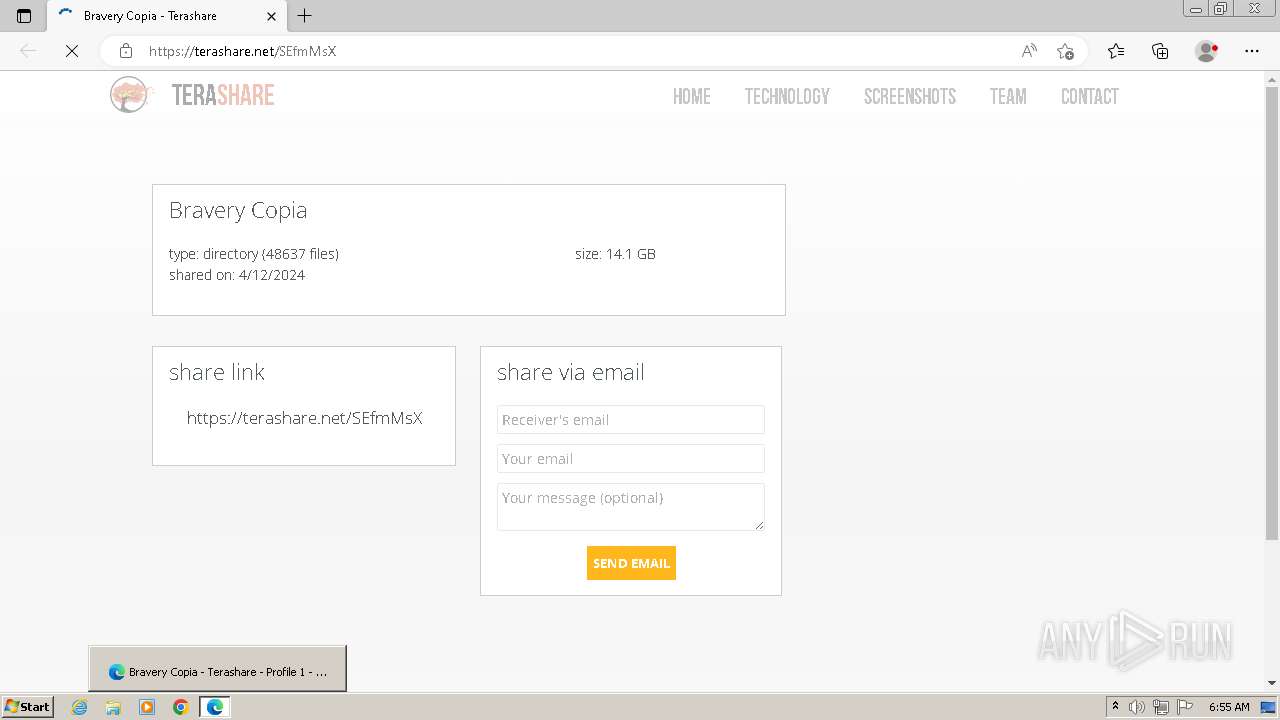Focus the Your email field
The width and height of the screenshot is (1280, 720).
(x=631, y=459)
